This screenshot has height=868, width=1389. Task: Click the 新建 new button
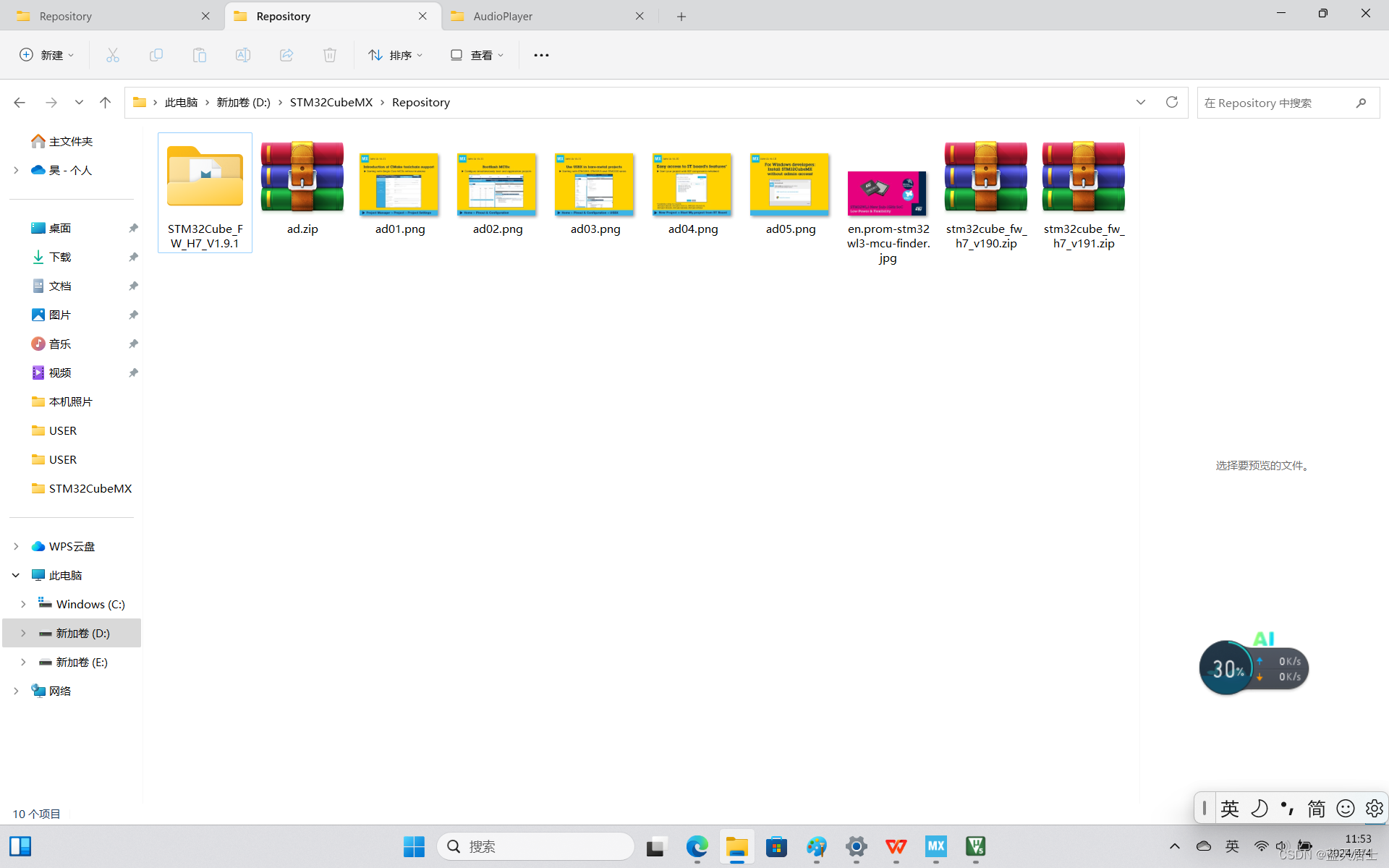pos(47,55)
